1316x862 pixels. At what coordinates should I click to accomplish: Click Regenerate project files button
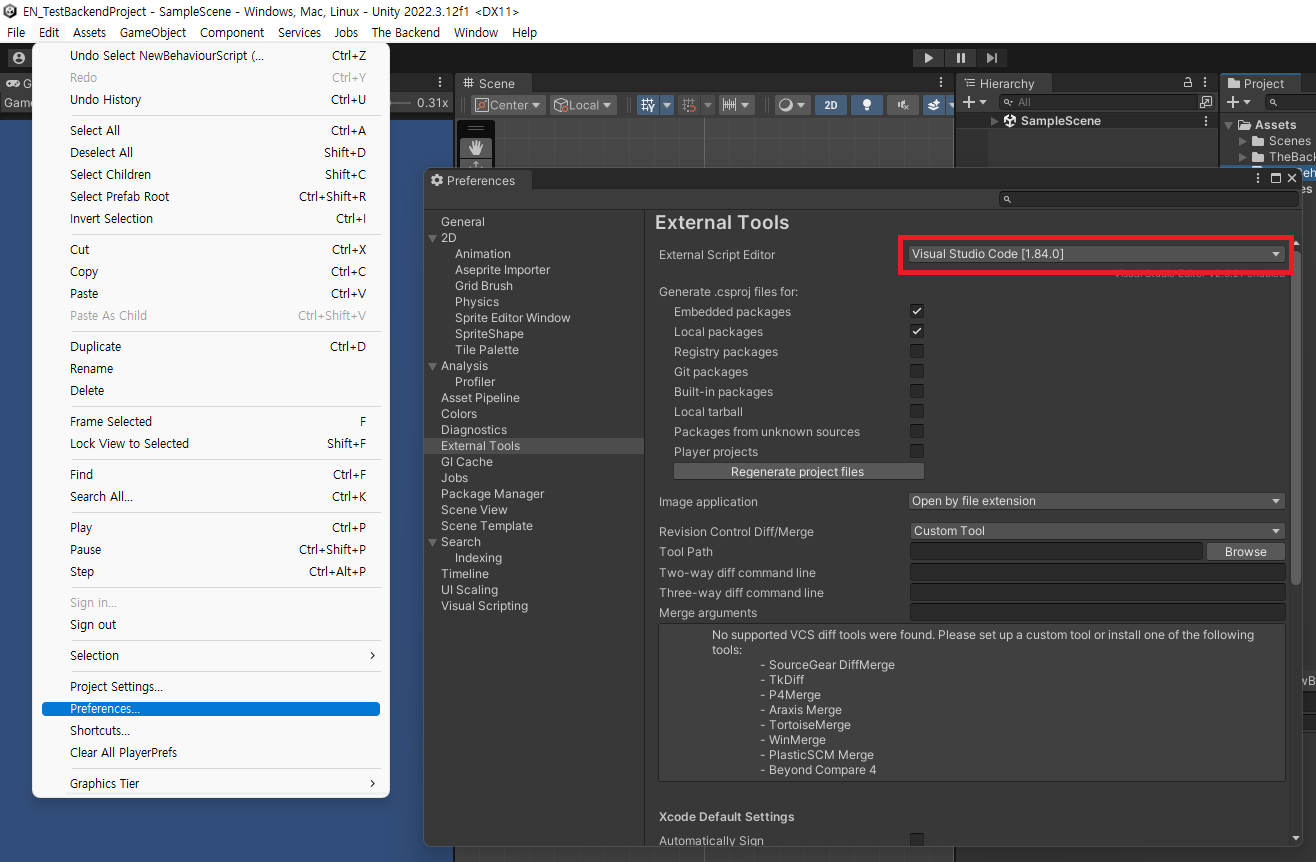pos(798,472)
